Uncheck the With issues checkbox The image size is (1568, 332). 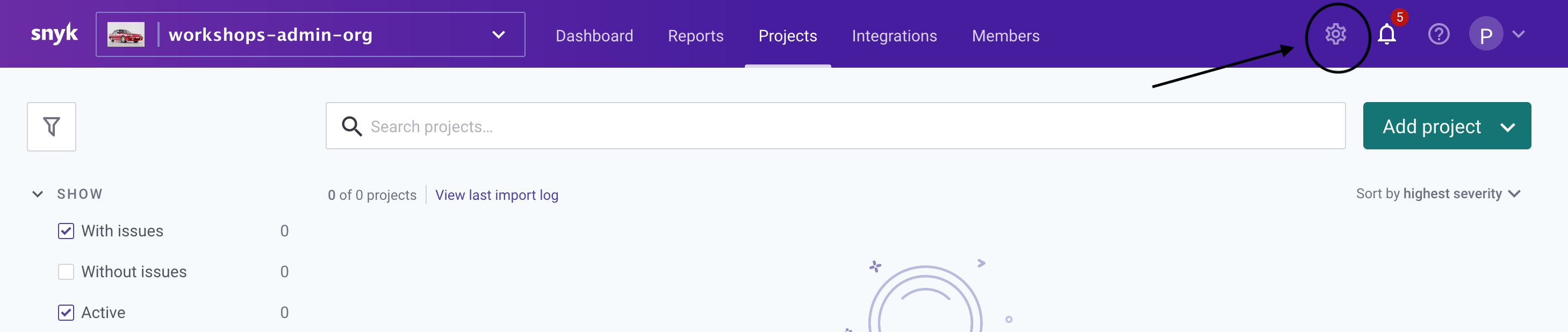click(x=66, y=231)
